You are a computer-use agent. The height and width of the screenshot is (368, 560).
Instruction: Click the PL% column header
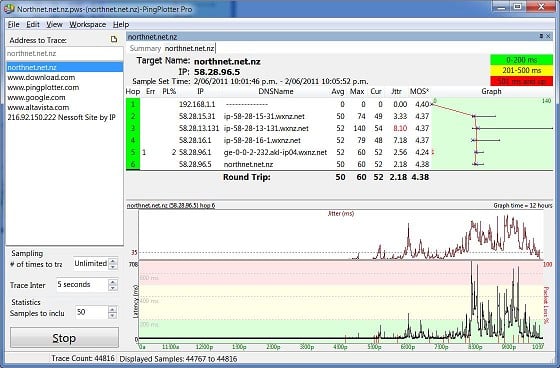point(169,91)
